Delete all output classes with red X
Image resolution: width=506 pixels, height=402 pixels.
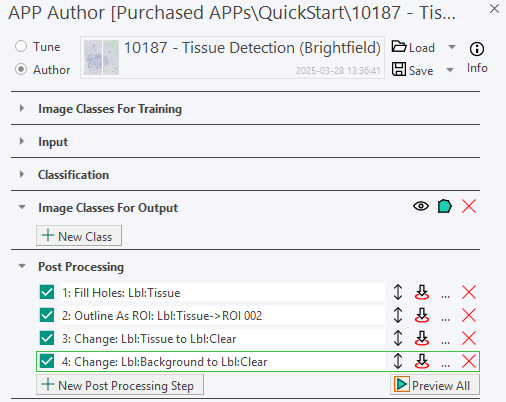tap(469, 206)
